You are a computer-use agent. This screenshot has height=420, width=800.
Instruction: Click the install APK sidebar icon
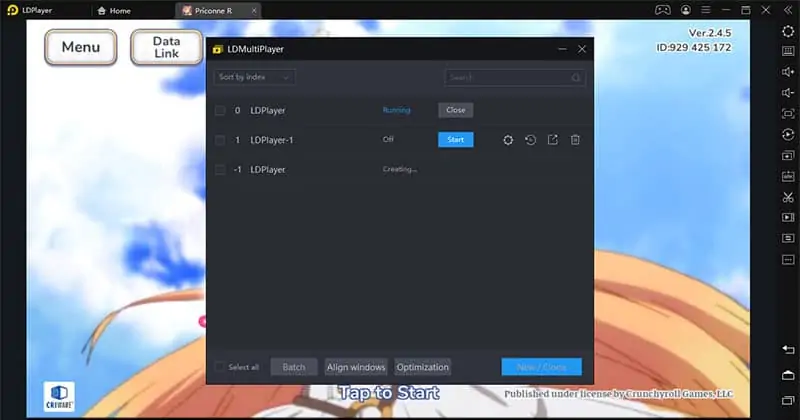(788, 176)
